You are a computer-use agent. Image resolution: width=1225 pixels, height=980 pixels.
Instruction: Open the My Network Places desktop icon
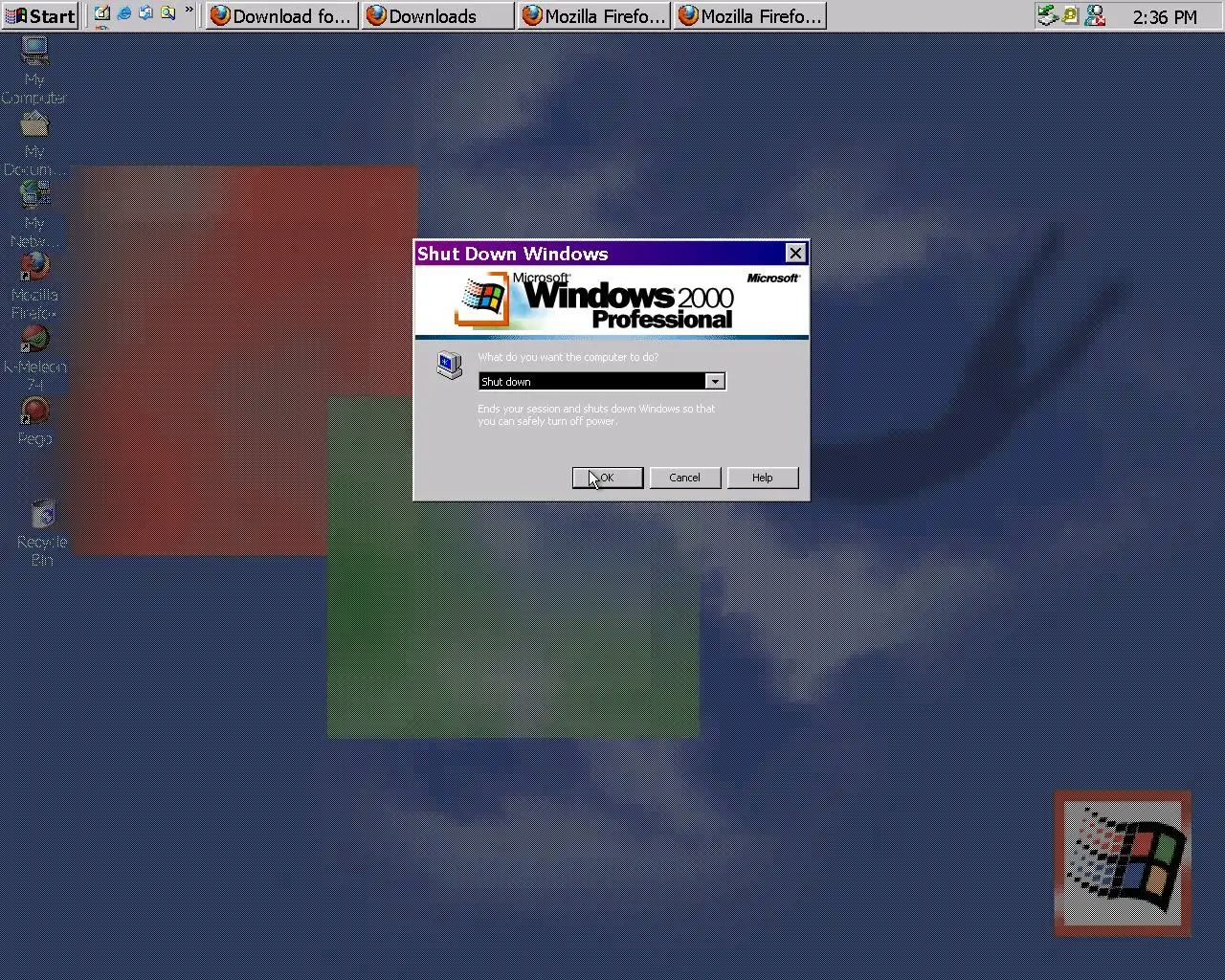tap(34, 195)
